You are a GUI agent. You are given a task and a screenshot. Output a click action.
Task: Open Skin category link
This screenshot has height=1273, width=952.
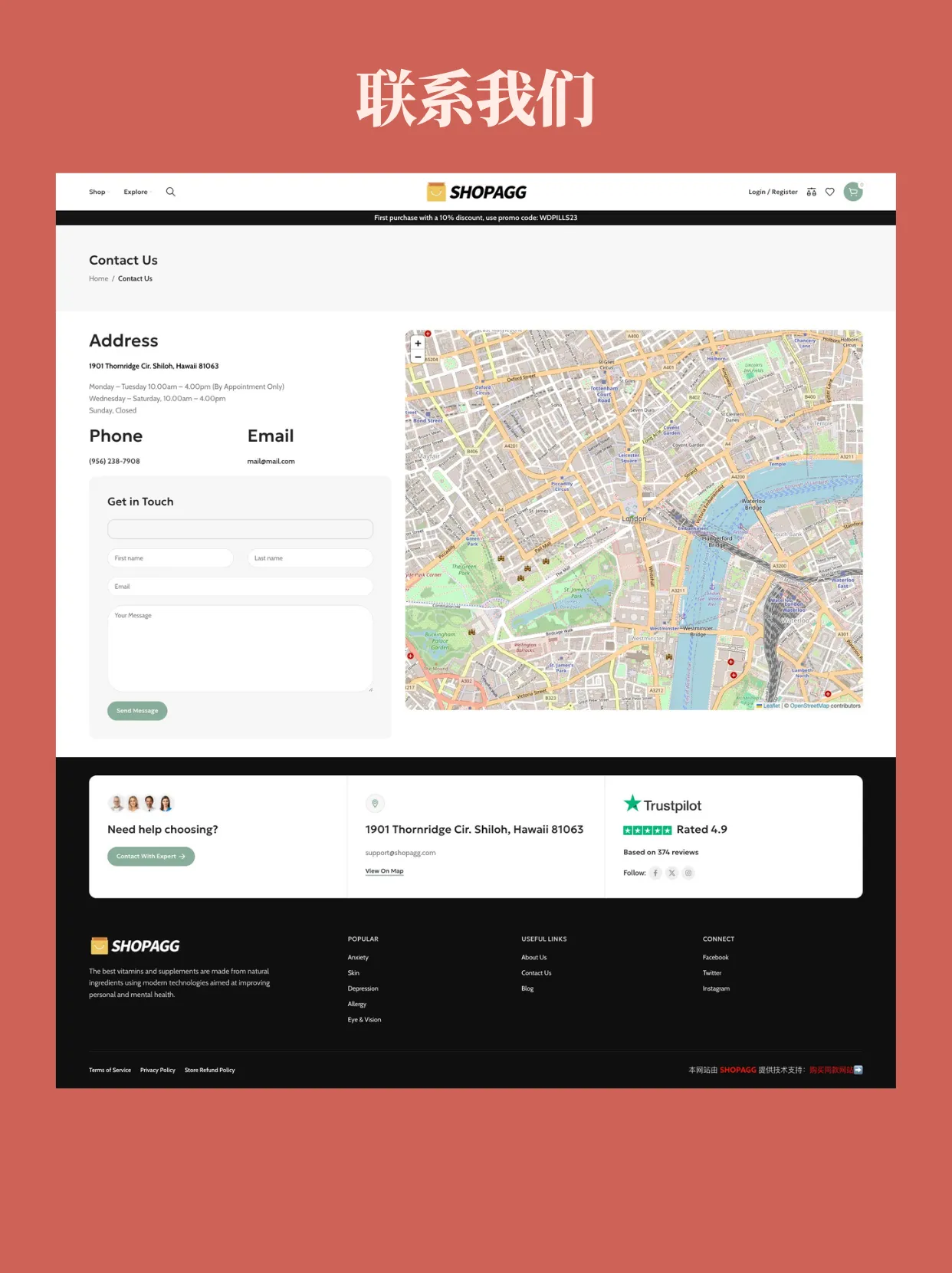353,973
